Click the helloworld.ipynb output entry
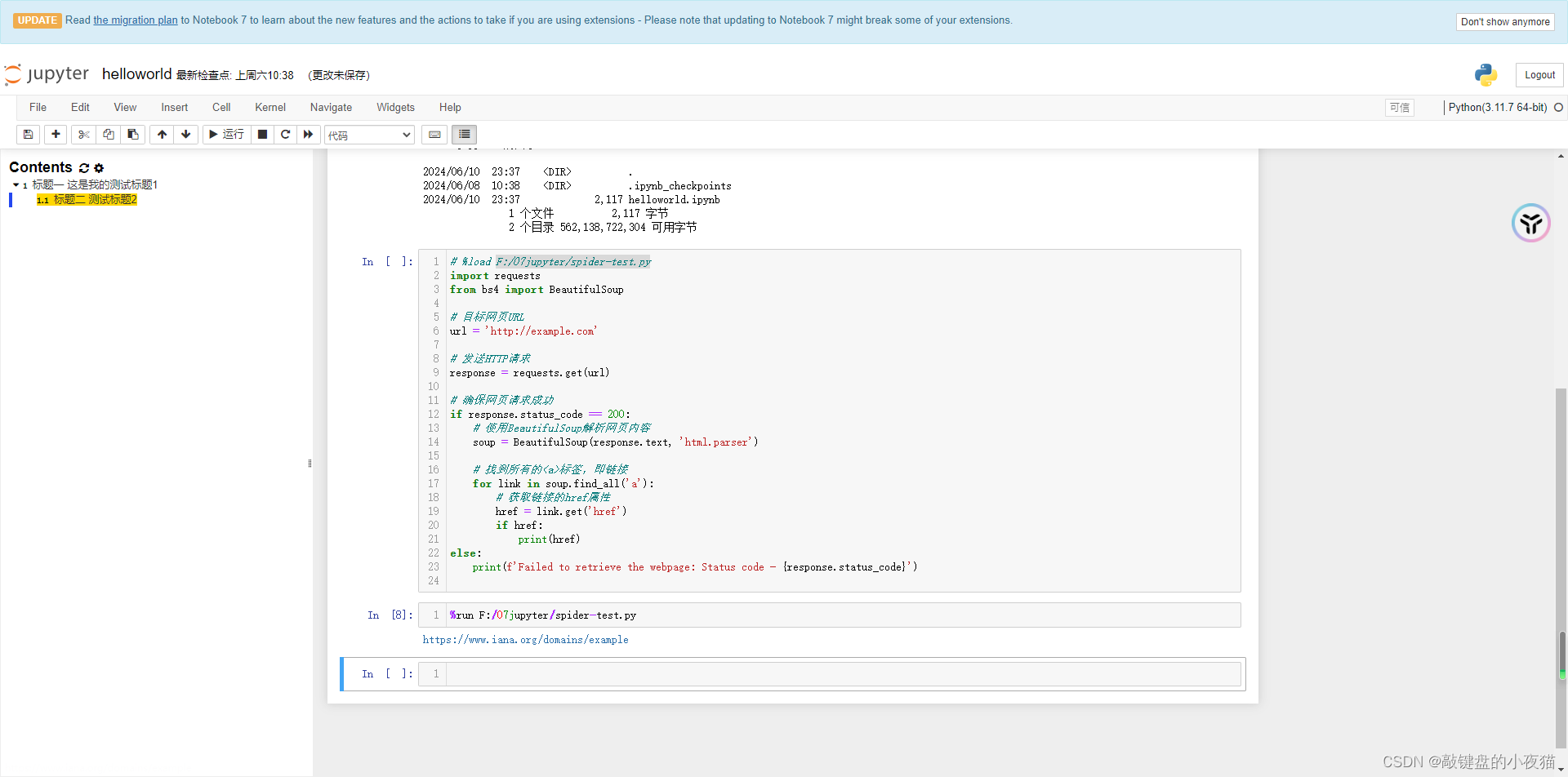This screenshot has height=777, width=1568. point(674,200)
